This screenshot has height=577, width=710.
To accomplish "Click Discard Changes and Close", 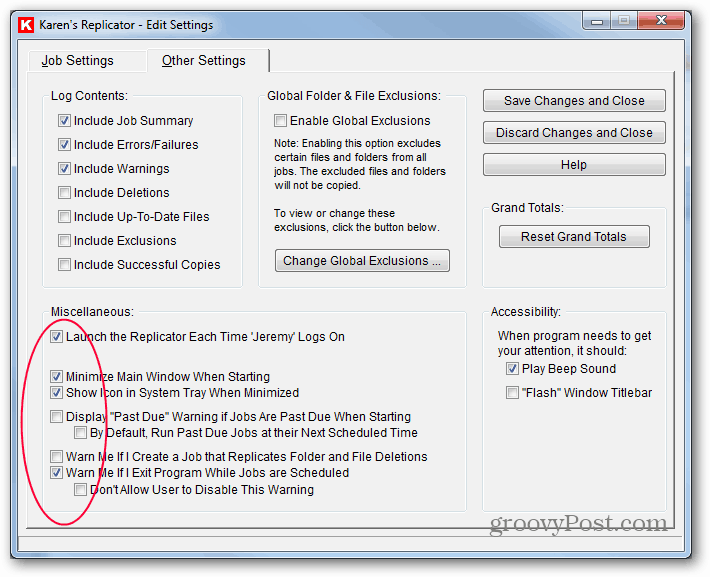I will (574, 133).
